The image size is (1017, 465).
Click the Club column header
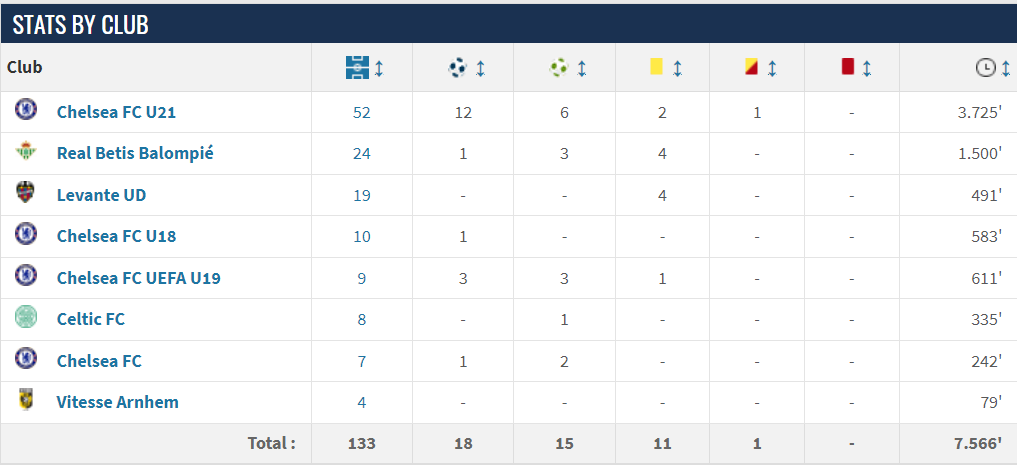(25, 67)
